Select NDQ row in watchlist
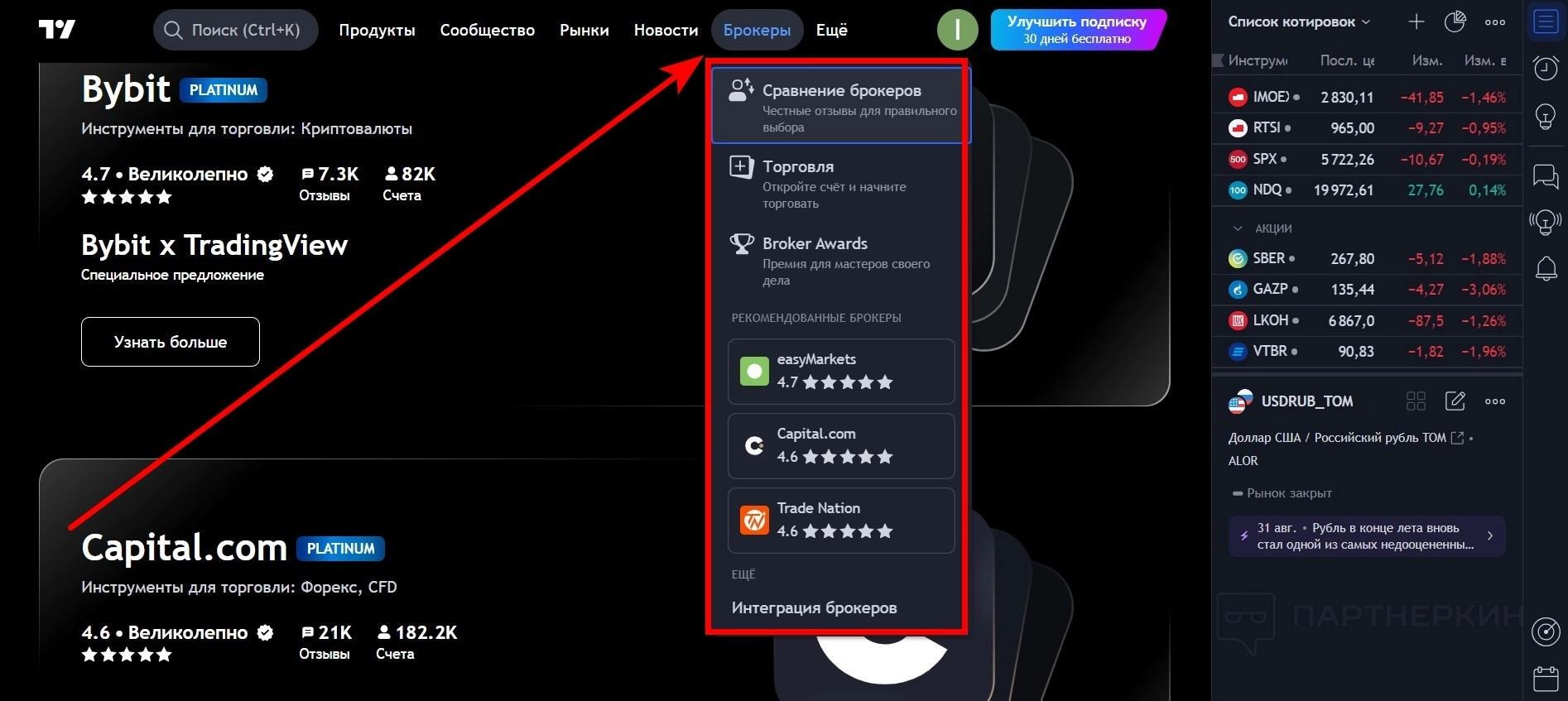The height and width of the screenshot is (701, 1568). pos(1367,190)
